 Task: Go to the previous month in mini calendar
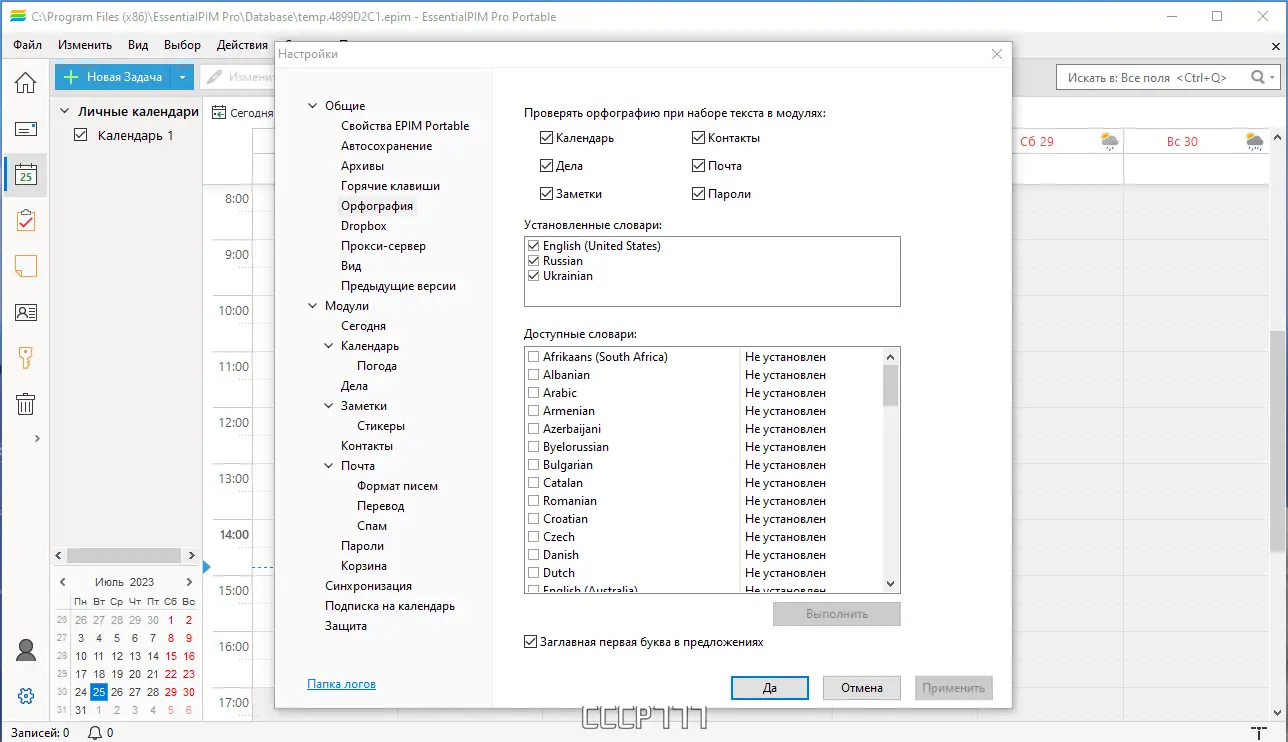click(x=63, y=582)
